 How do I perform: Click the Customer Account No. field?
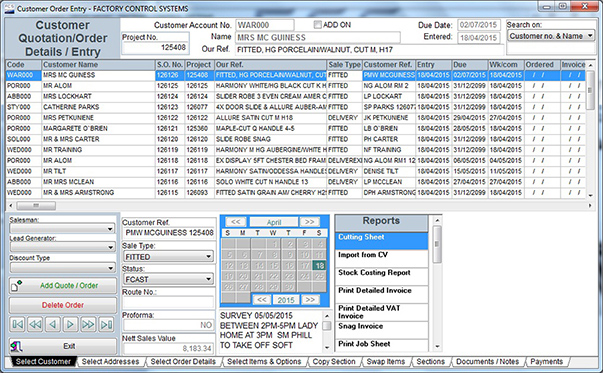click(265, 25)
